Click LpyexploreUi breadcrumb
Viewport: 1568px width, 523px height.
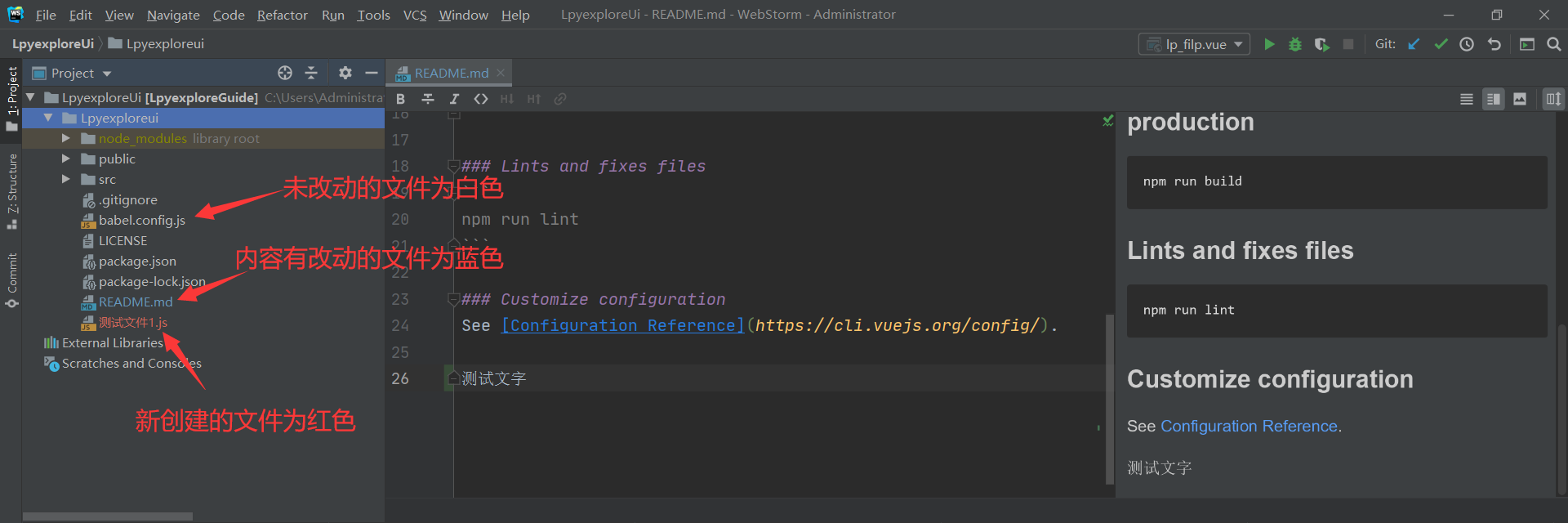click(x=53, y=44)
